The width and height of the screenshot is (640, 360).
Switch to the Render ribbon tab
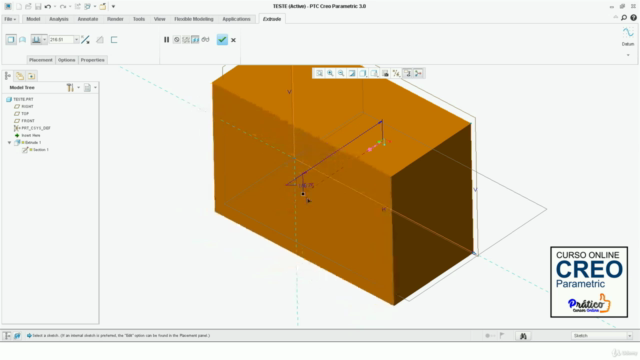(x=115, y=19)
